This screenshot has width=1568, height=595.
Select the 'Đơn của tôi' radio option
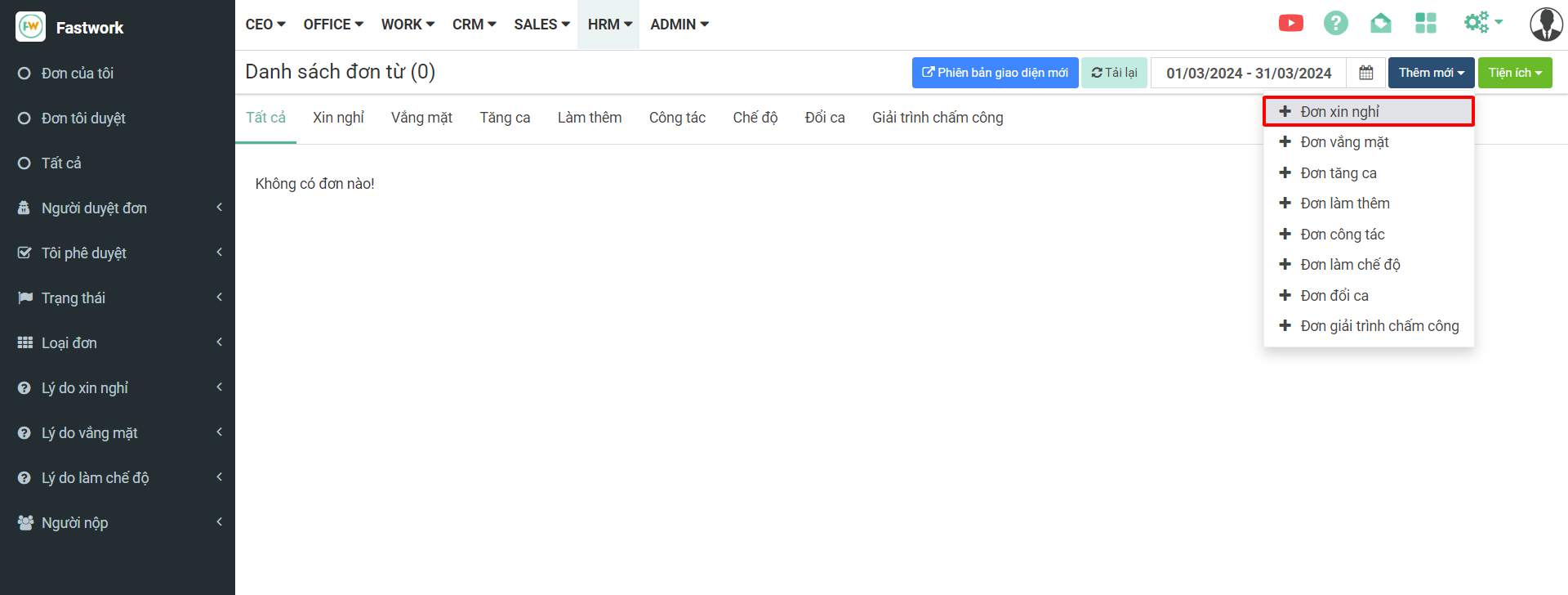(x=24, y=74)
